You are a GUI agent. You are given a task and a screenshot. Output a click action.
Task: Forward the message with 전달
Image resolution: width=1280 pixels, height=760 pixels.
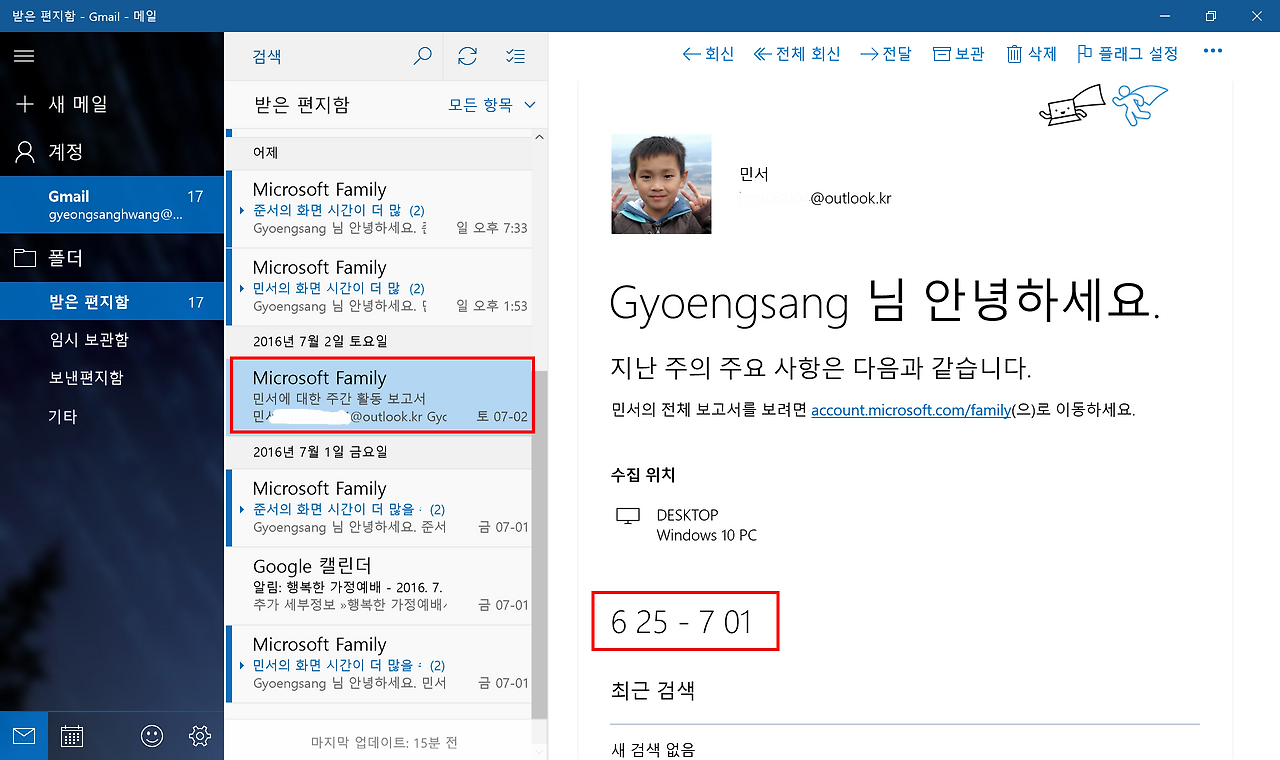(x=885, y=53)
